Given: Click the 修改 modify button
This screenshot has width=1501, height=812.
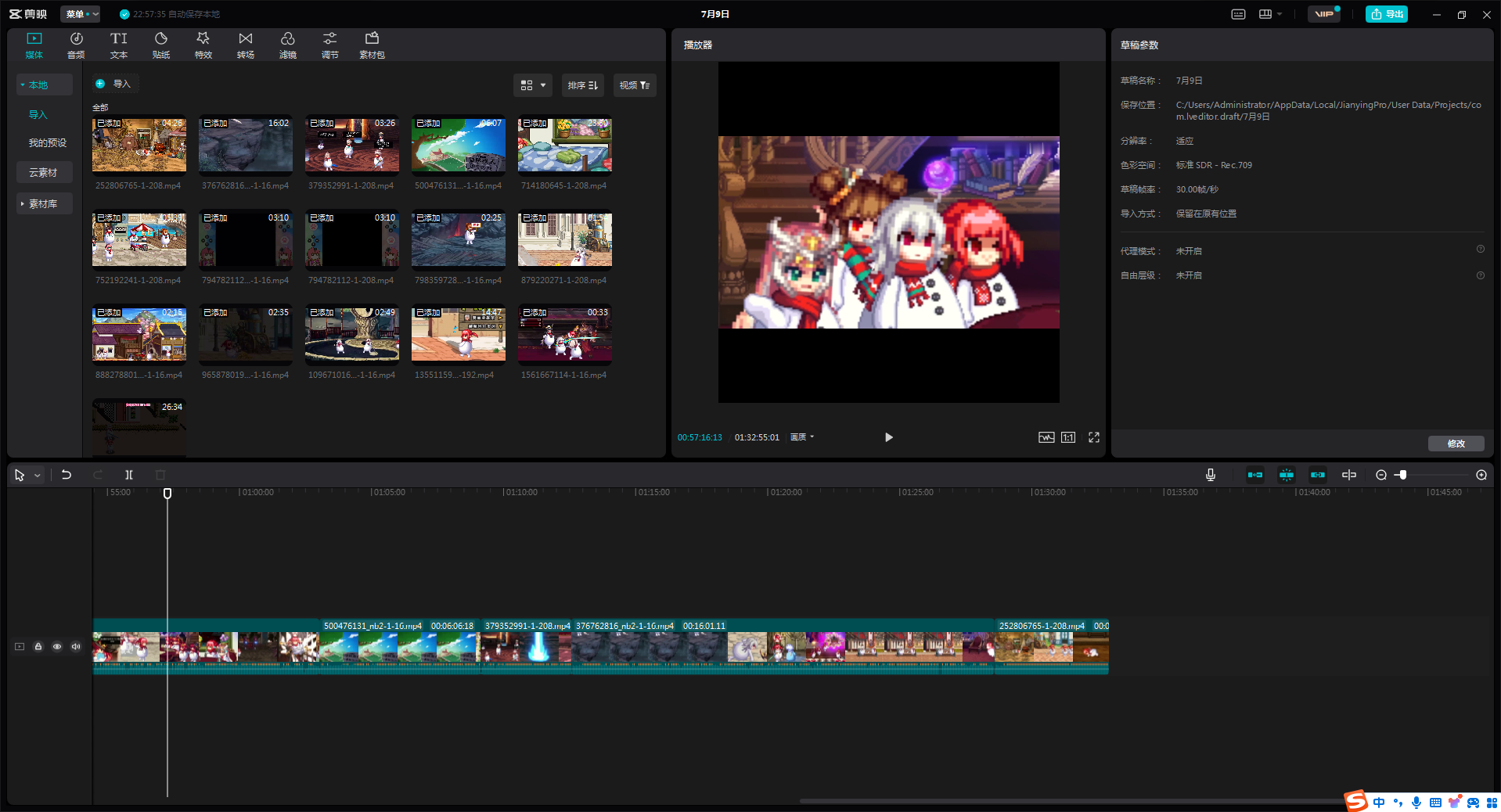Looking at the screenshot, I should tap(1456, 444).
